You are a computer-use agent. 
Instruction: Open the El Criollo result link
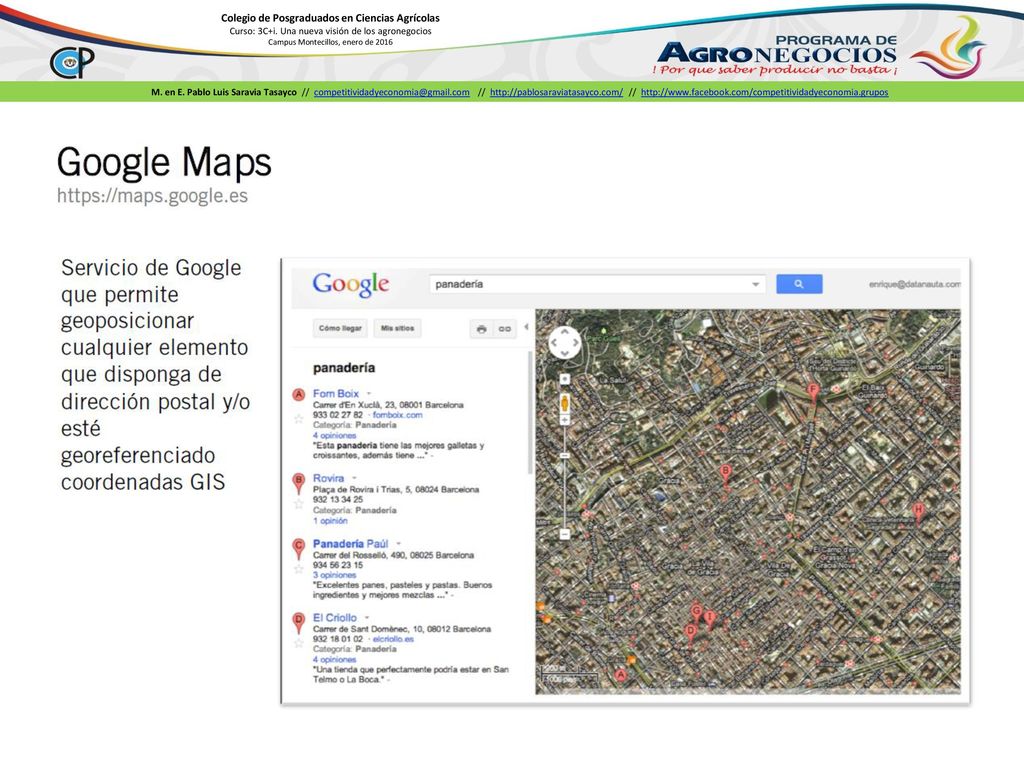click(x=334, y=617)
